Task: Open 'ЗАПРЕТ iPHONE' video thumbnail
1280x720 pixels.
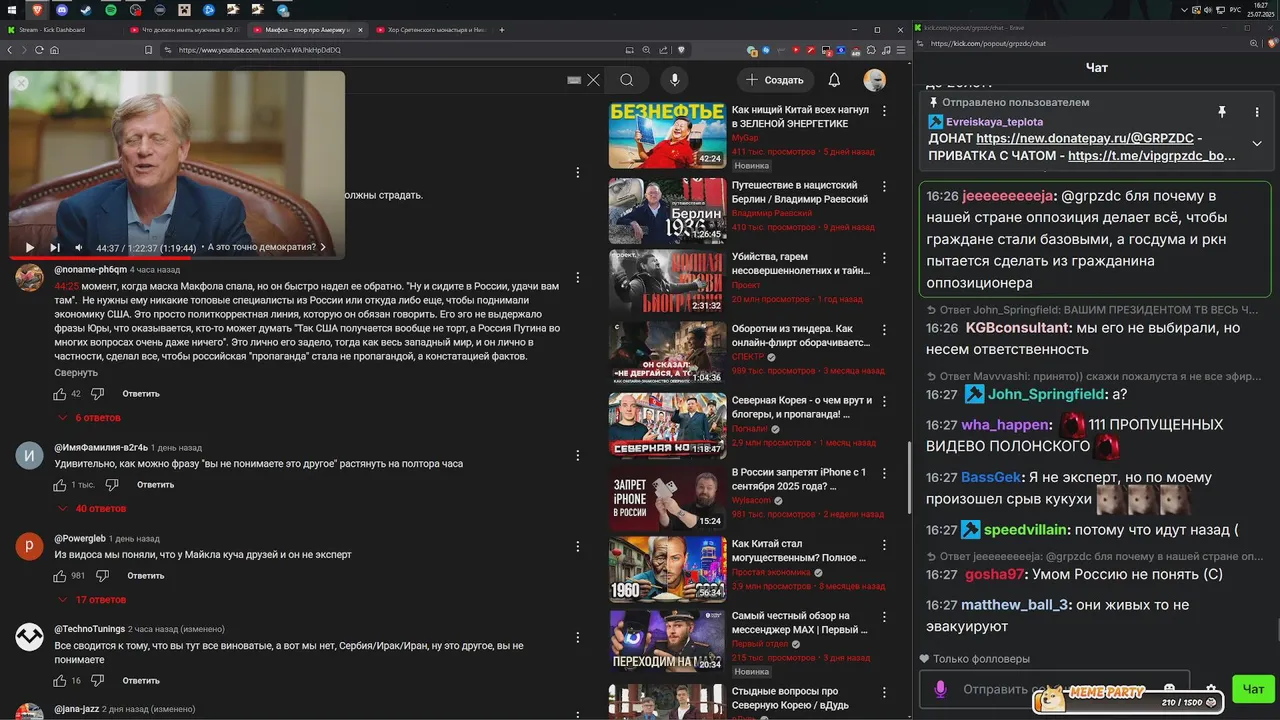Action: coord(667,496)
